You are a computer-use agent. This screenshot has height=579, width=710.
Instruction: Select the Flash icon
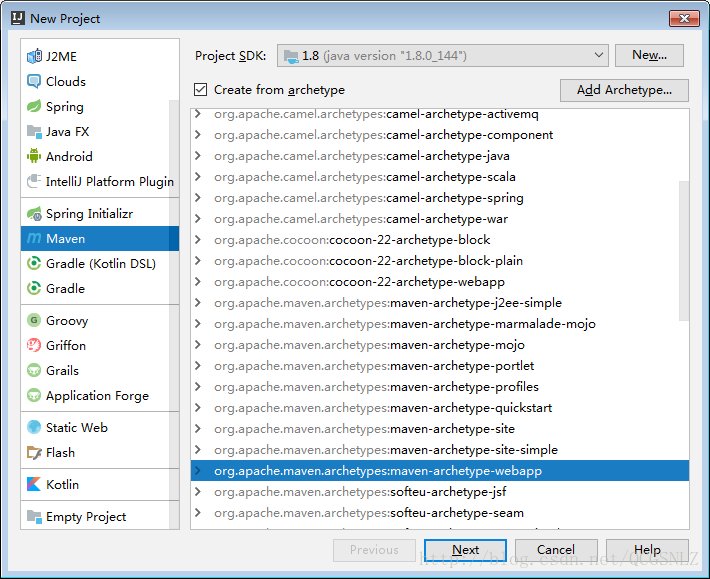[x=34, y=452]
